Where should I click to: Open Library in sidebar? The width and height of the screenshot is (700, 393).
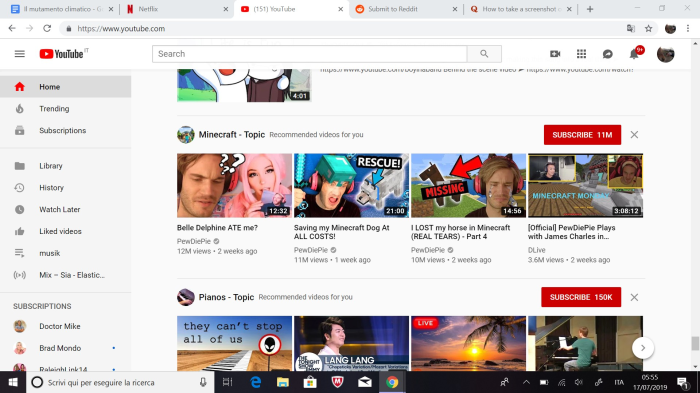point(66,166)
